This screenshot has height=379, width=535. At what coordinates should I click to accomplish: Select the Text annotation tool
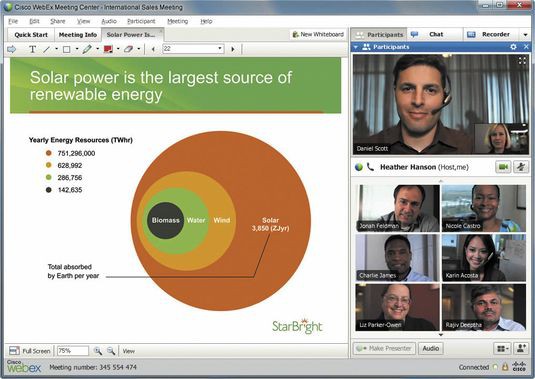(x=32, y=49)
